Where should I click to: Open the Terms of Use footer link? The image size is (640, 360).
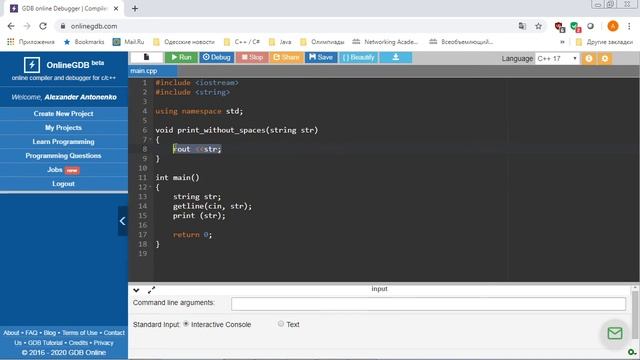click(x=80, y=333)
